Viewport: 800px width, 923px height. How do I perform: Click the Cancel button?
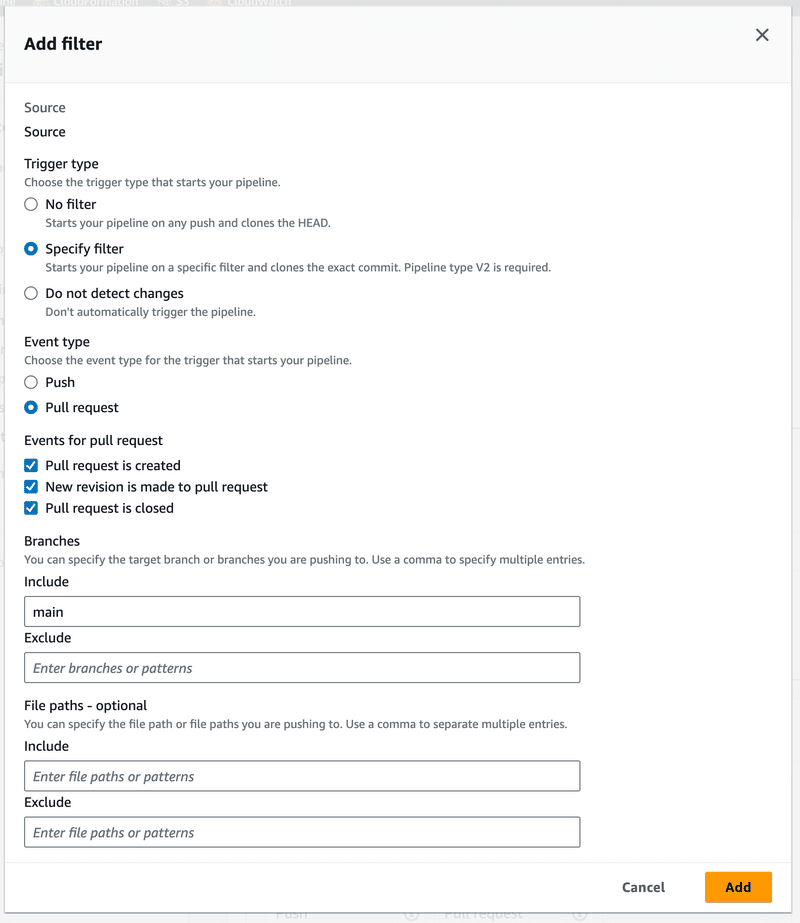[x=643, y=887]
